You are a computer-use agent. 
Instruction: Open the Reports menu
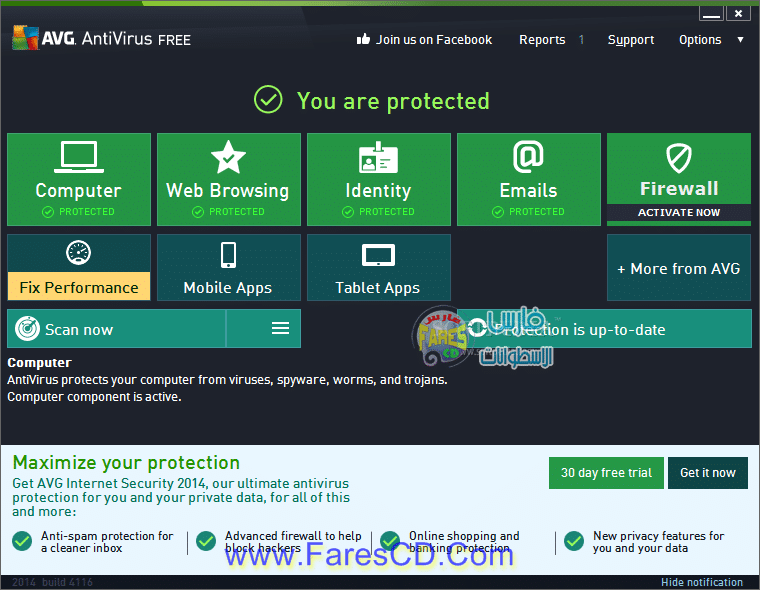pyautogui.click(x=542, y=40)
